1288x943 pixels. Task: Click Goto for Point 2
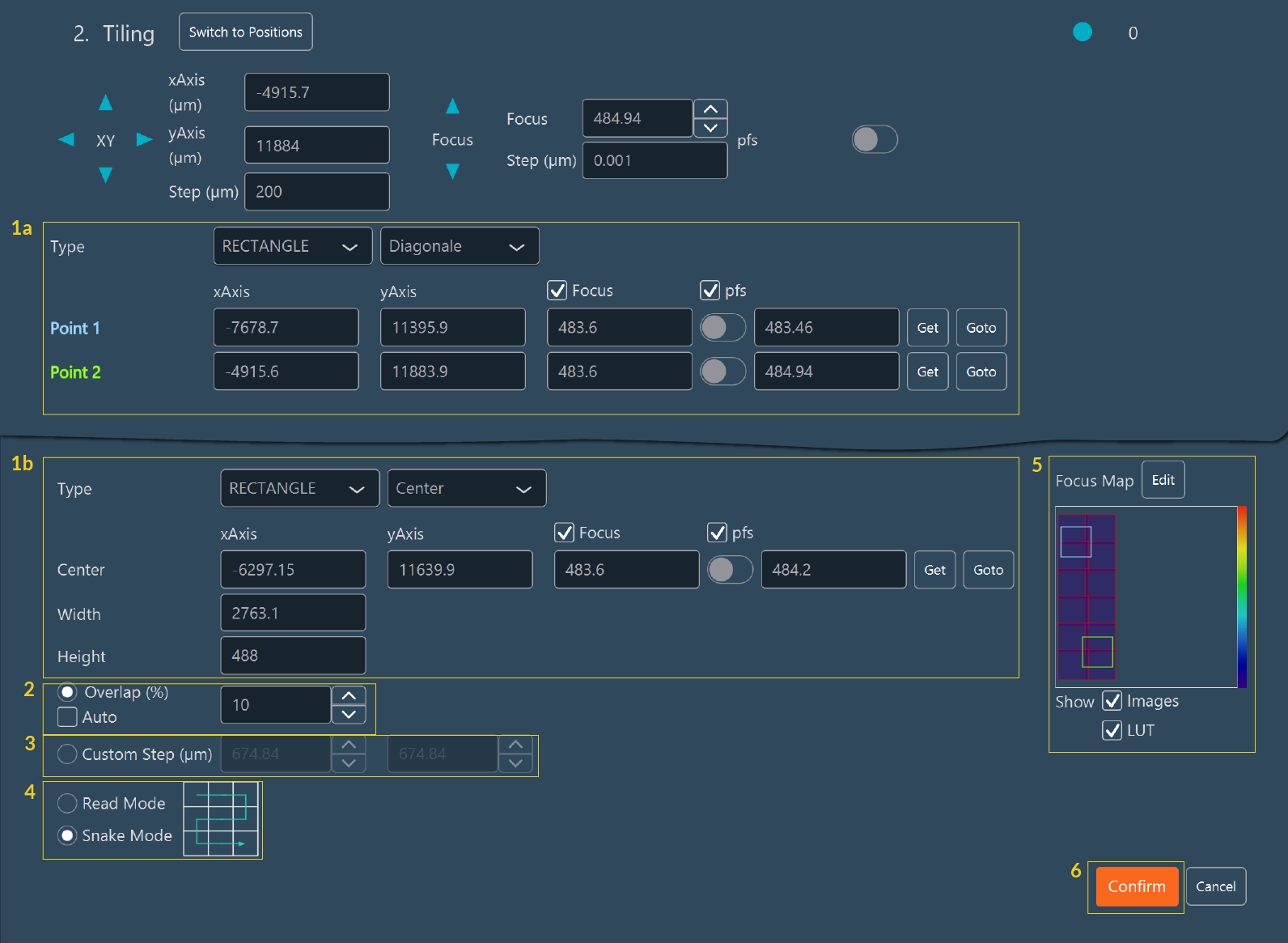pyautogui.click(x=981, y=372)
